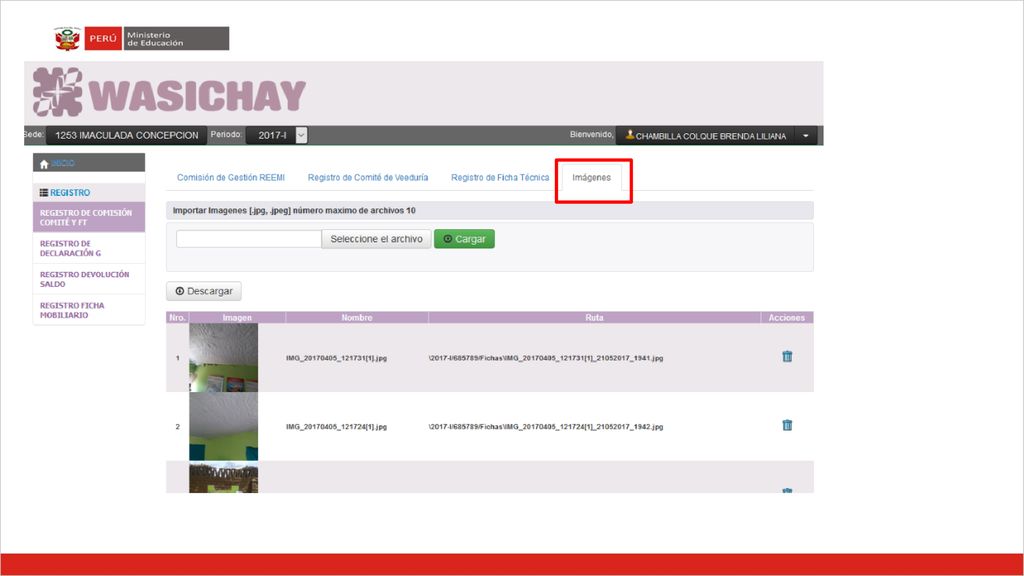Click the Nombre column header

tap(357, 317)
